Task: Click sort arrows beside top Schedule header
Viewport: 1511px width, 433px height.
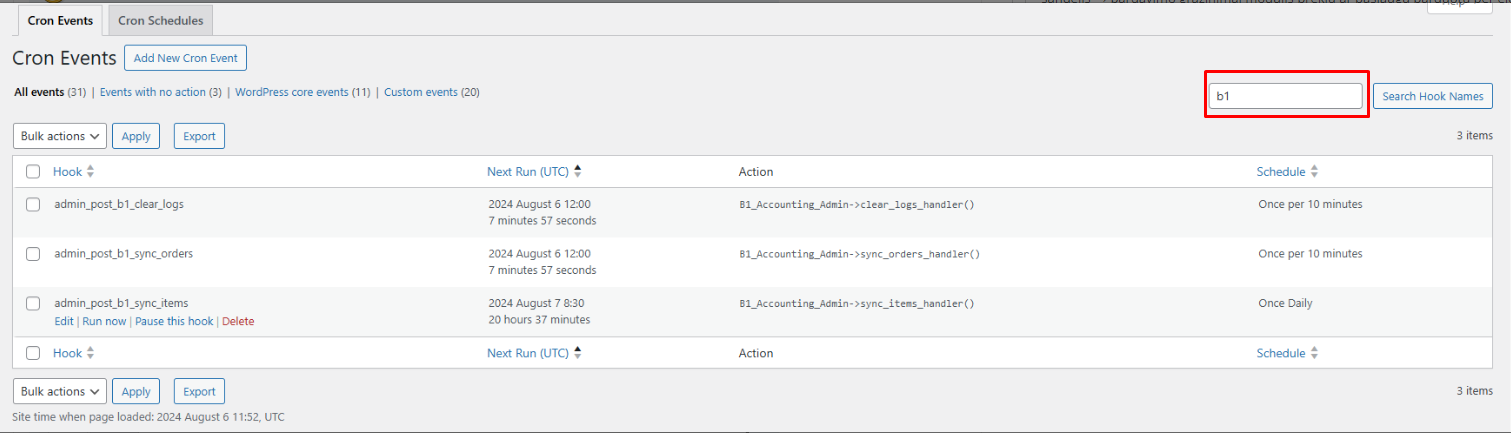Action: point(1314,172)
